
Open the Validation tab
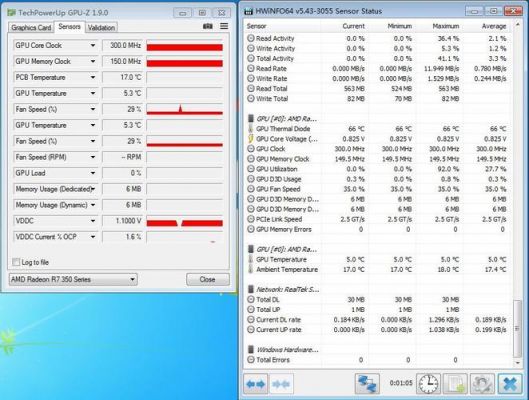[101, 28]
